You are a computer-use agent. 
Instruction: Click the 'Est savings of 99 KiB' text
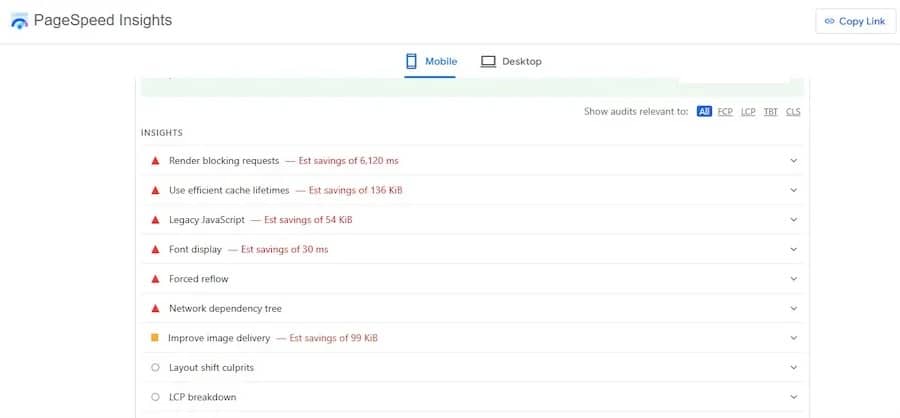[x=333, y=338]
